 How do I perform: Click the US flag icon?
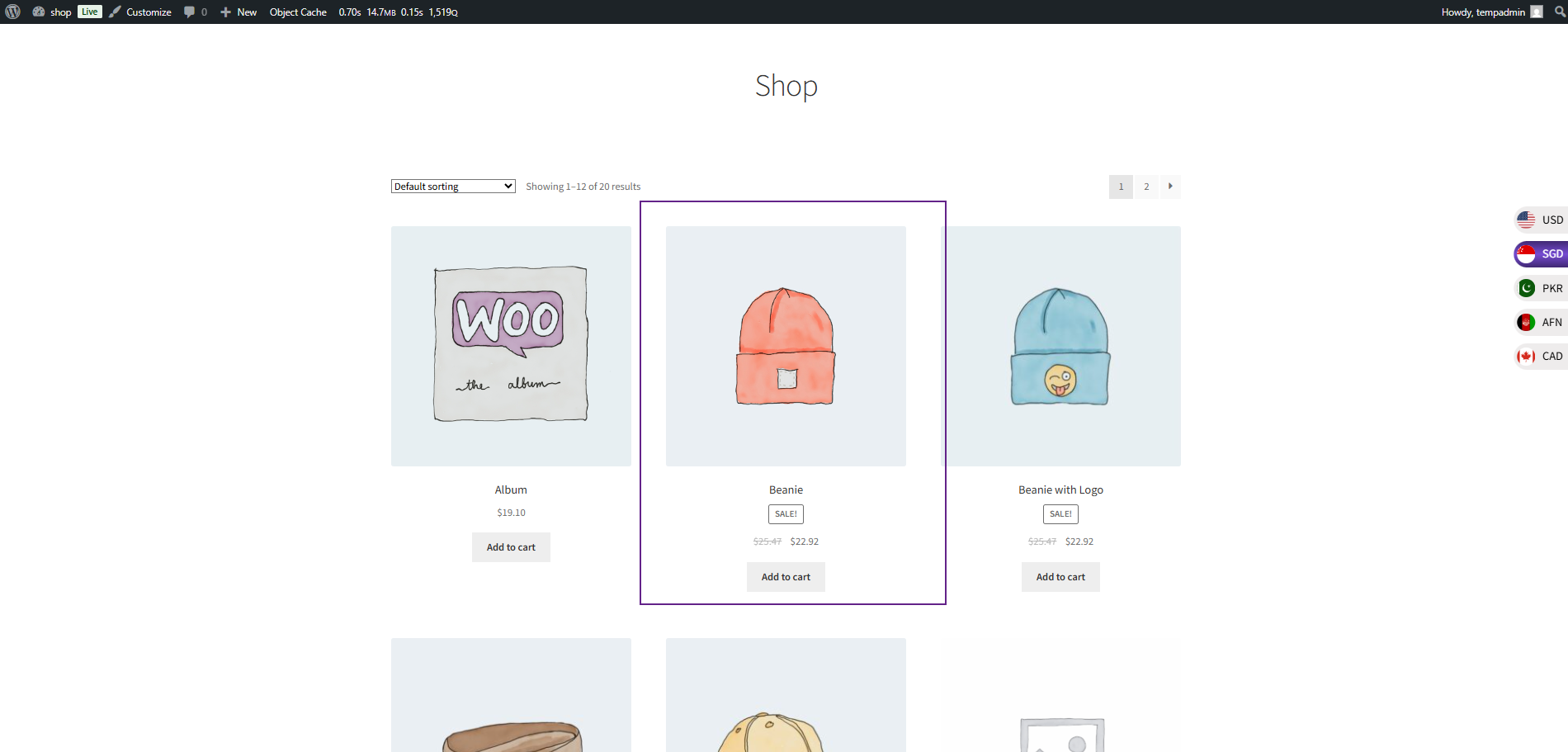point(1526,220)
